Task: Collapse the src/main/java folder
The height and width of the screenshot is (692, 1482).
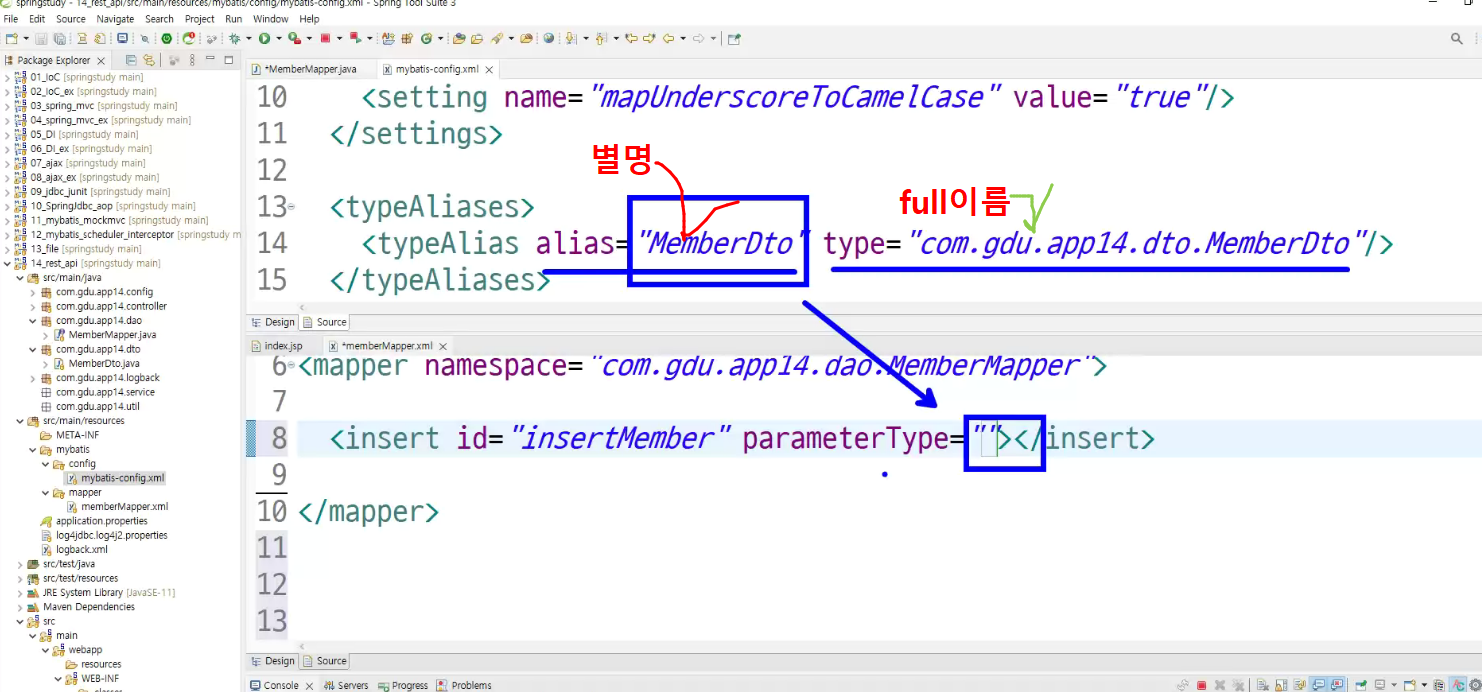Action: [x=21, y=278]
